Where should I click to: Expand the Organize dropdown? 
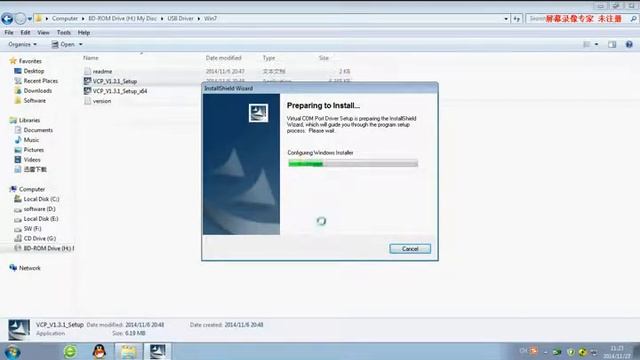tap(22, 44)
